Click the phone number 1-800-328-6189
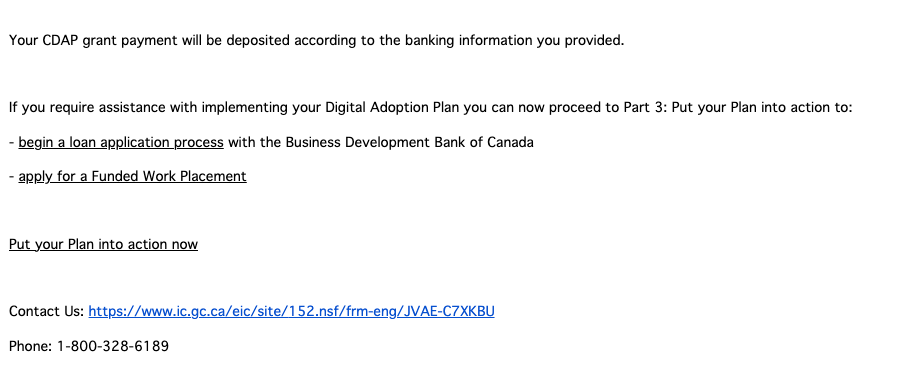 click(x=113, y=346)
